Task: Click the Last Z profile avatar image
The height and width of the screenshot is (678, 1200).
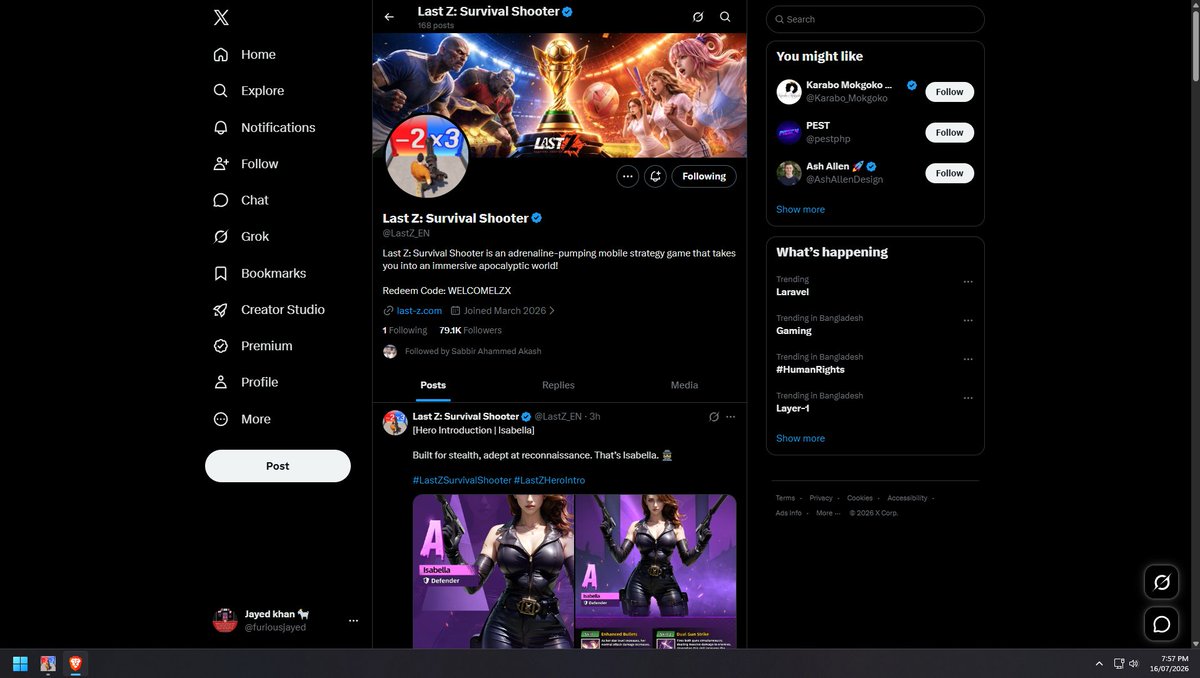Action: (427, 157)
